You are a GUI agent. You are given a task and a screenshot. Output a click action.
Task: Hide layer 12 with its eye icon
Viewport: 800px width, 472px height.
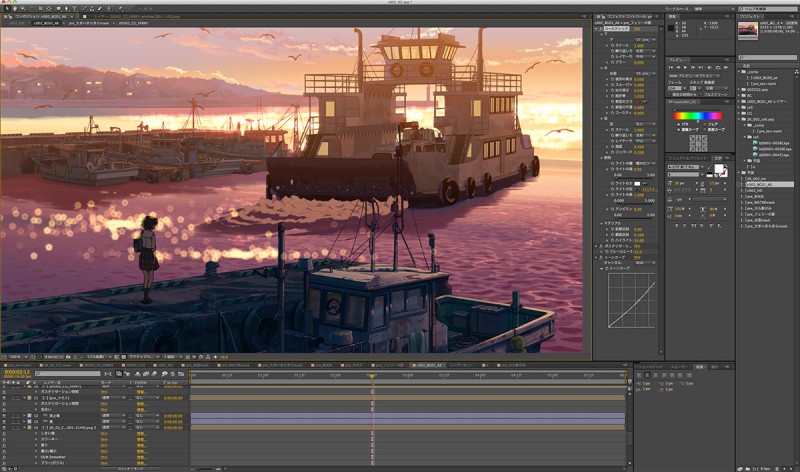[x=4, y=415]
